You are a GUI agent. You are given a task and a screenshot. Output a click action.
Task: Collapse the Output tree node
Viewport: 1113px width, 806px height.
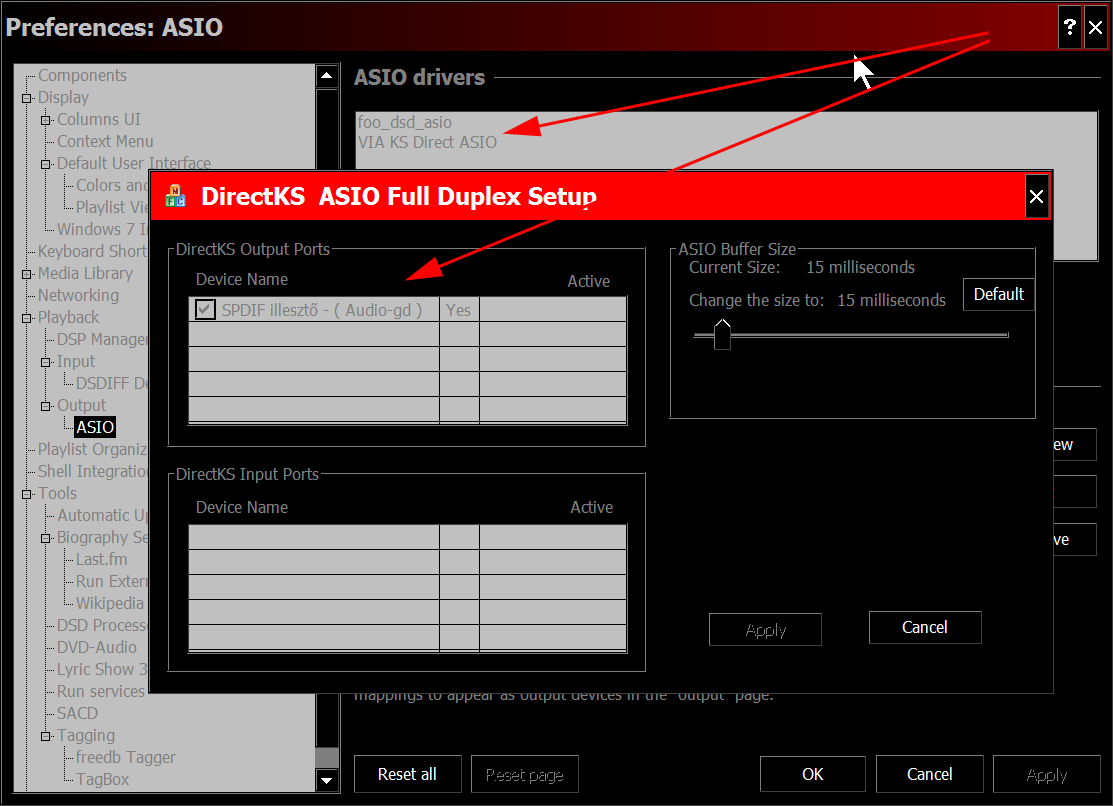[x=46, y=406]
